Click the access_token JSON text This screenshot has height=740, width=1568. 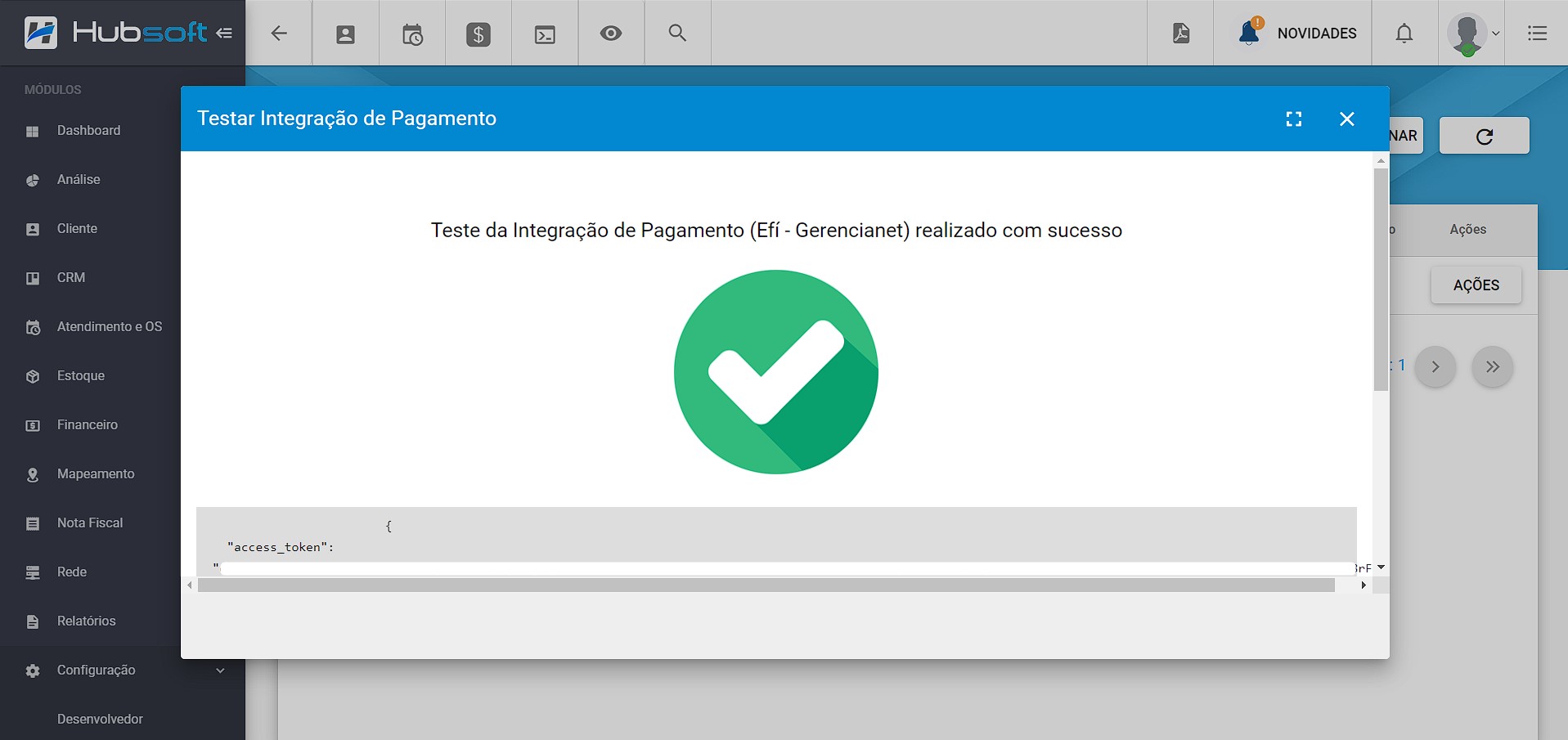[x=281, y=547]
